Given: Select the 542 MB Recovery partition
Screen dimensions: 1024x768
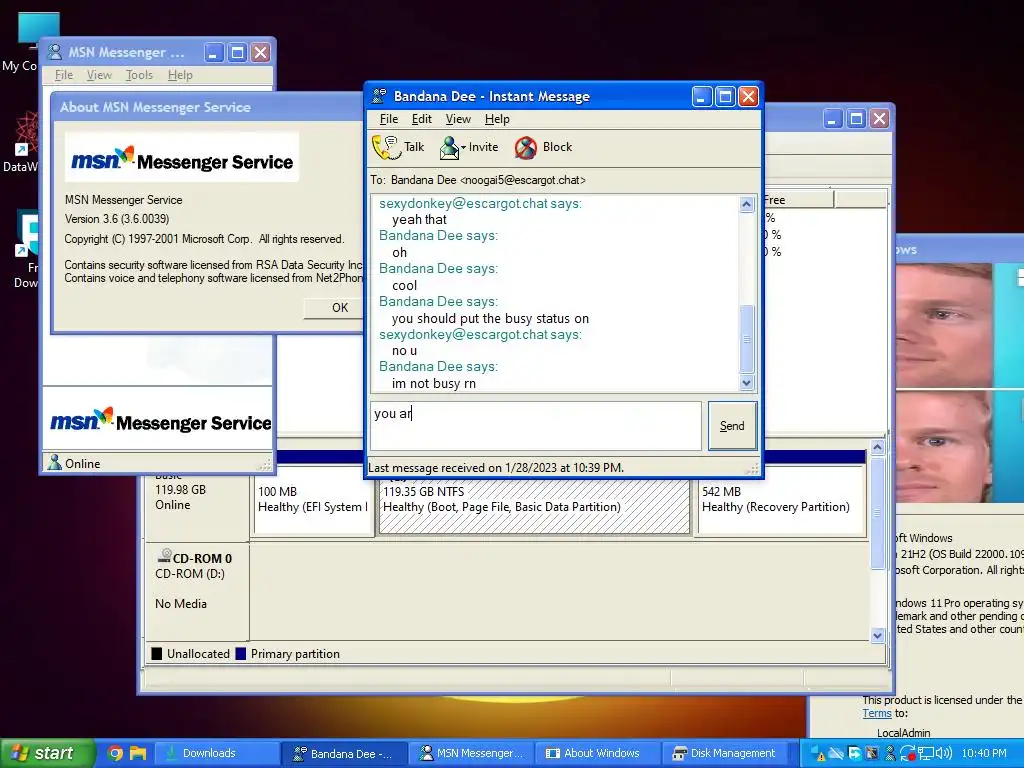Looking at the screenshot, I should coord(781,500).
